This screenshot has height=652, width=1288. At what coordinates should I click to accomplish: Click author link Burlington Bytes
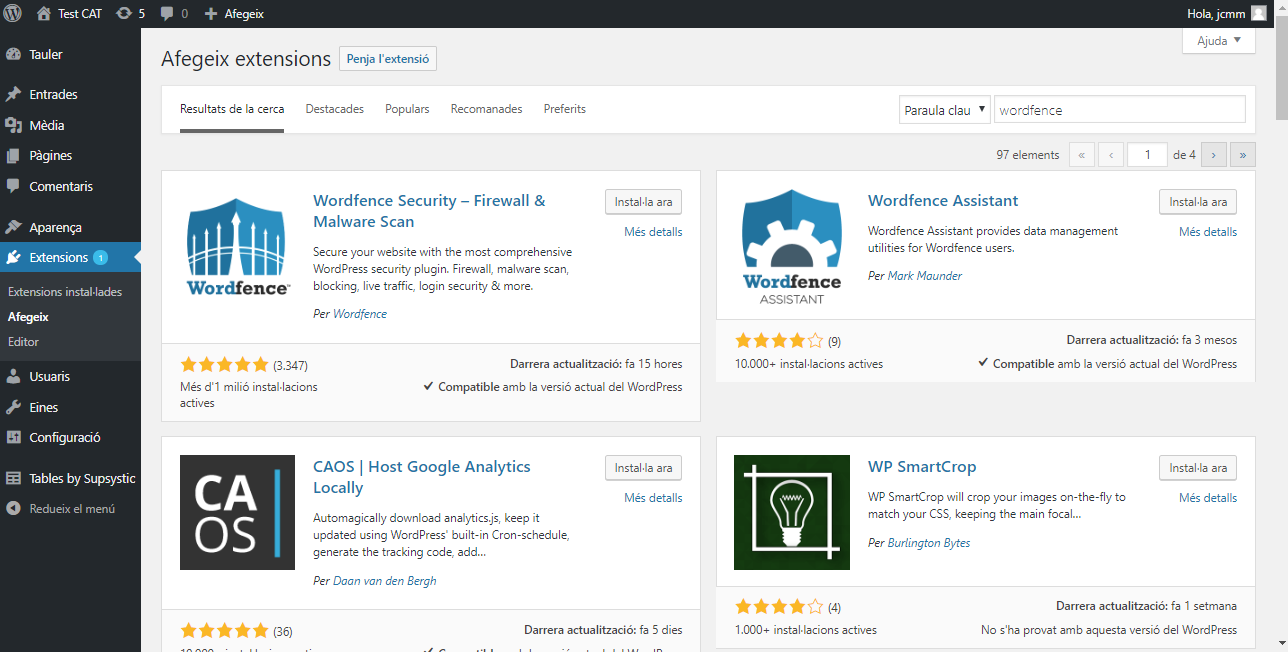click(x=929, y=543)
